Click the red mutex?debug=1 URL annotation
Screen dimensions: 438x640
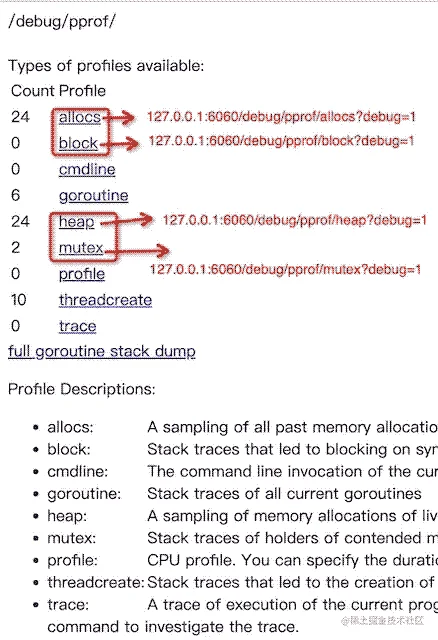coord(285,269)
